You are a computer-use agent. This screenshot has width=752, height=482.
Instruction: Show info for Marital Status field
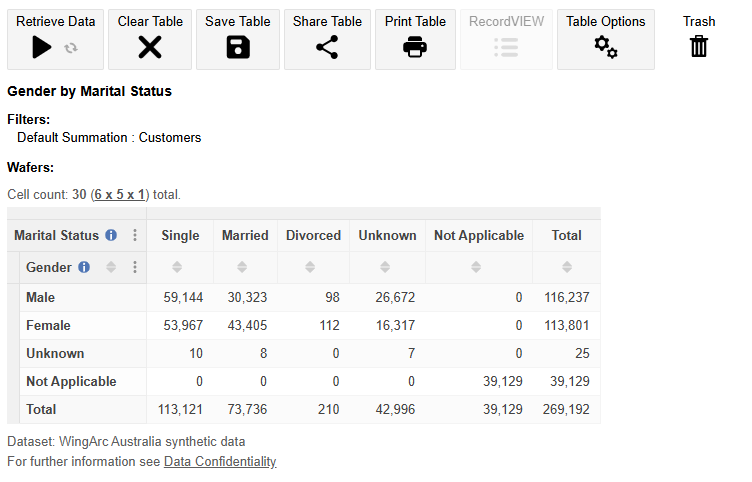click(x=111, y=235)
